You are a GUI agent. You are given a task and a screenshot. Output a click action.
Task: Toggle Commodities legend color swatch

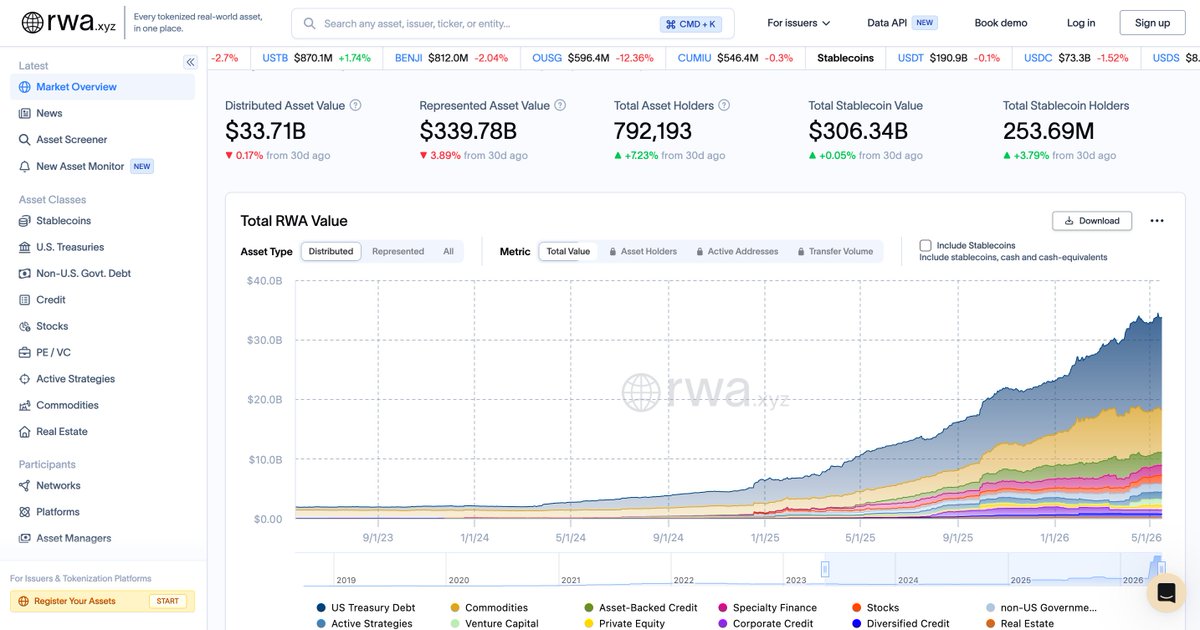pos(455,607)
